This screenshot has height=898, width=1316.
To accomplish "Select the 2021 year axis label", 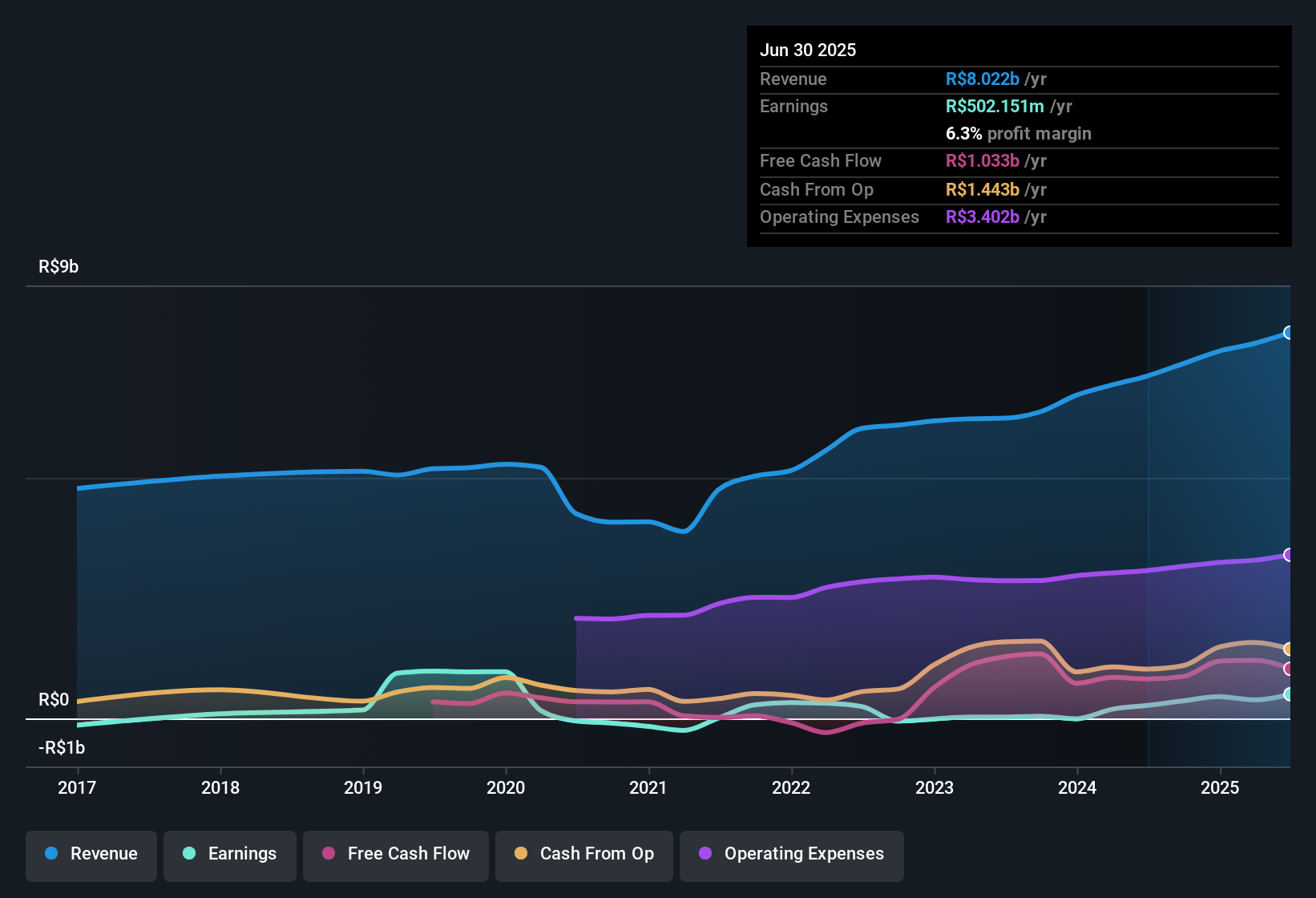I will (648, 788).
